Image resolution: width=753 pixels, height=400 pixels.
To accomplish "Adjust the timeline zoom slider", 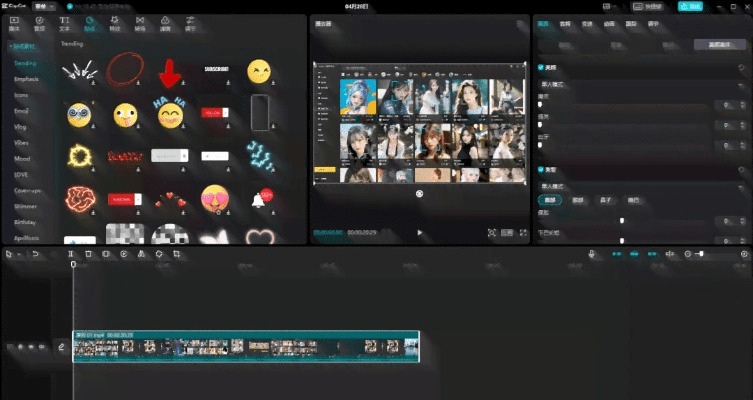I will pyautogui.click(x=701, y=254).
